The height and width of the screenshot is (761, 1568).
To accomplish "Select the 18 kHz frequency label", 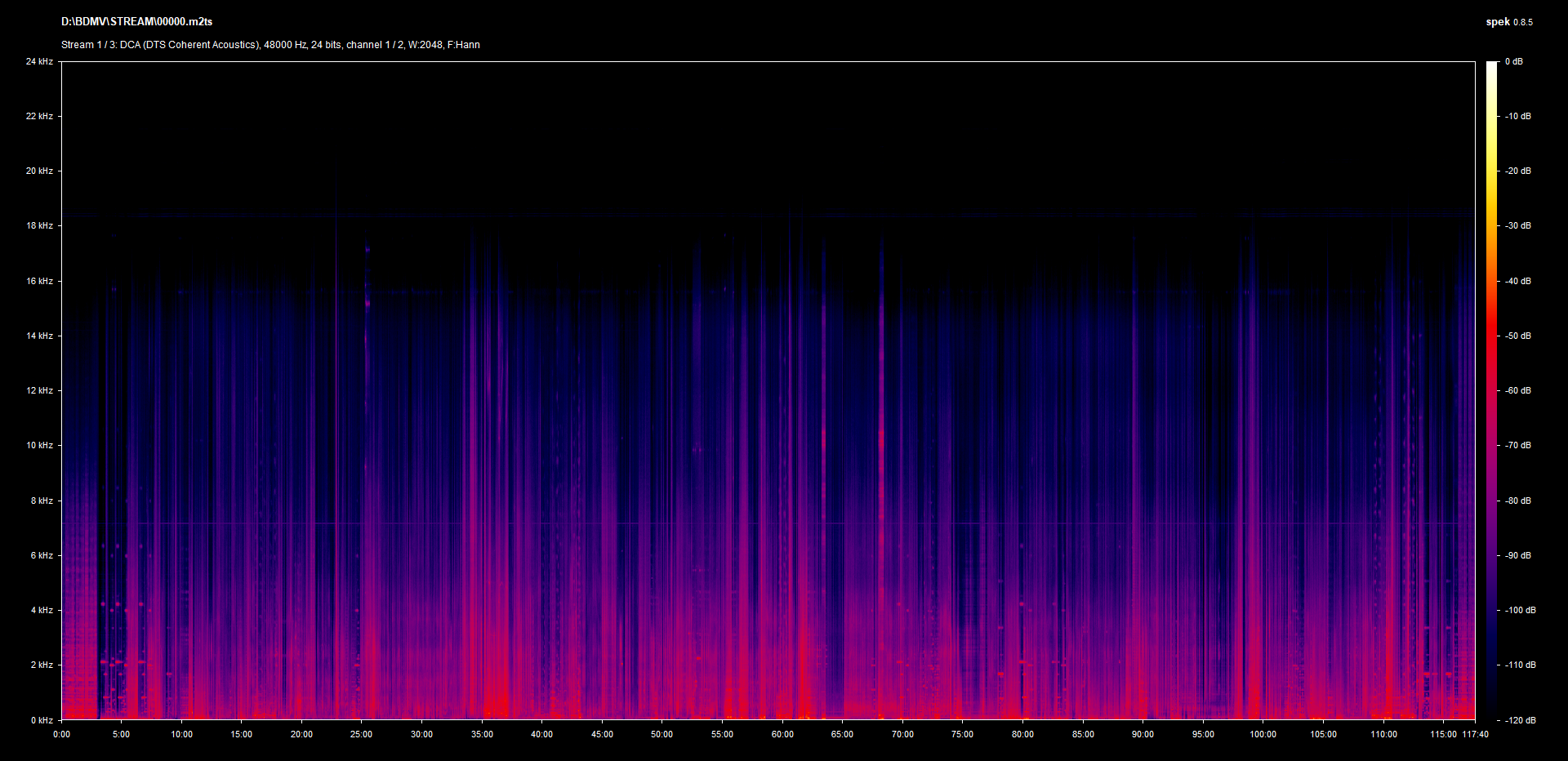I will coord(39,225).
